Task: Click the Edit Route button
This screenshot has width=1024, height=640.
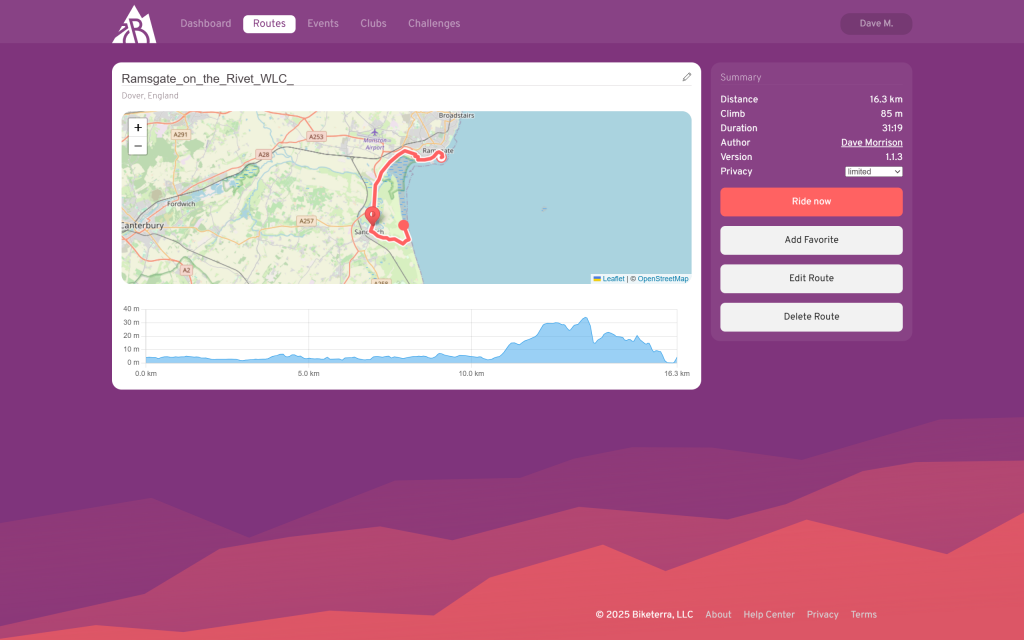Action: click(x=811, y=278)
